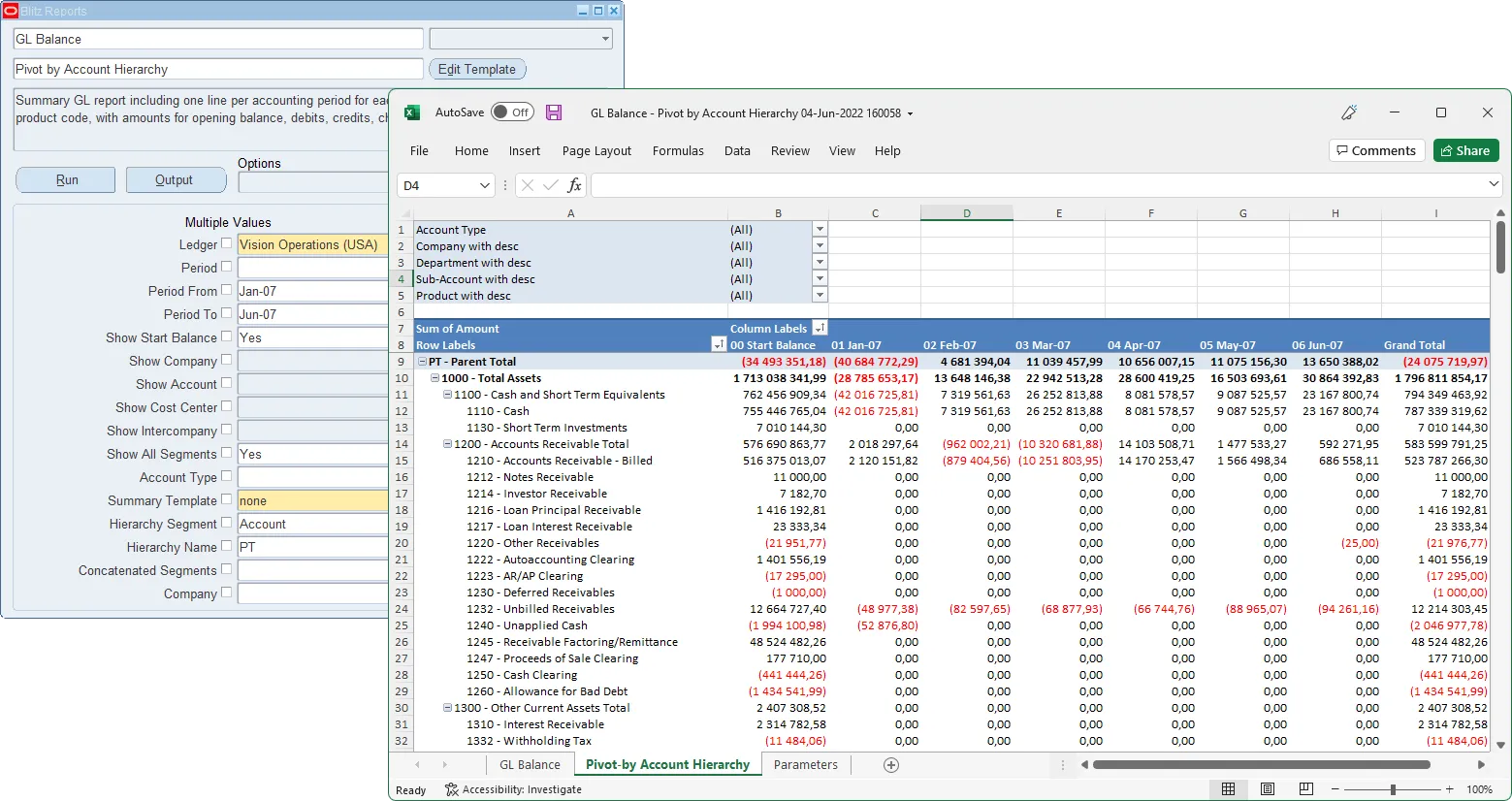Open the File menu
The height and width of the screenshot is (801, 1512).
tap(419, 151)
